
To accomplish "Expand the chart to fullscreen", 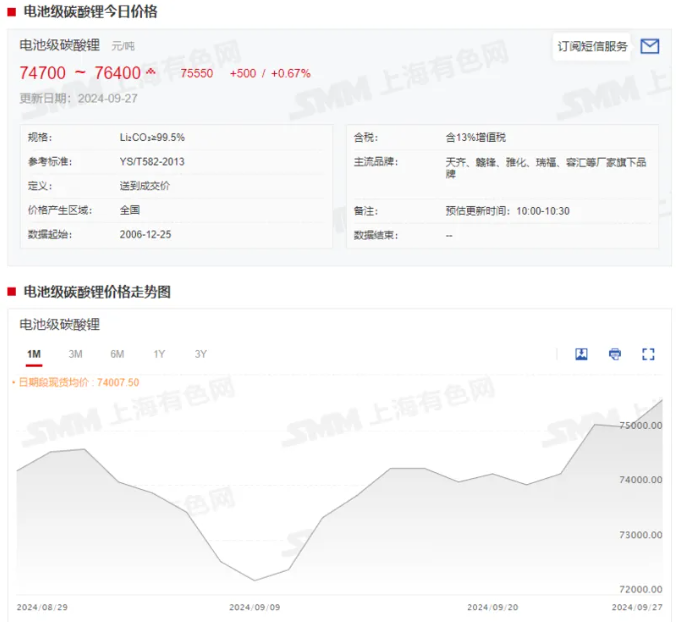I will (x=648, y=354).
